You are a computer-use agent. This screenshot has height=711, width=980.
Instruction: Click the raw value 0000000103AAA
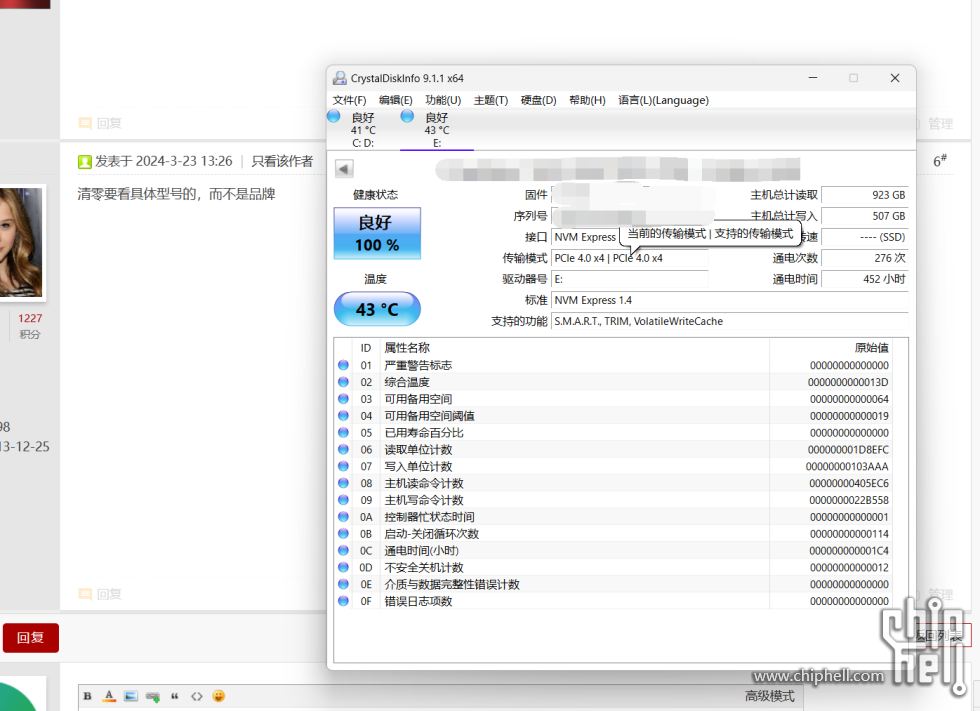847,467
